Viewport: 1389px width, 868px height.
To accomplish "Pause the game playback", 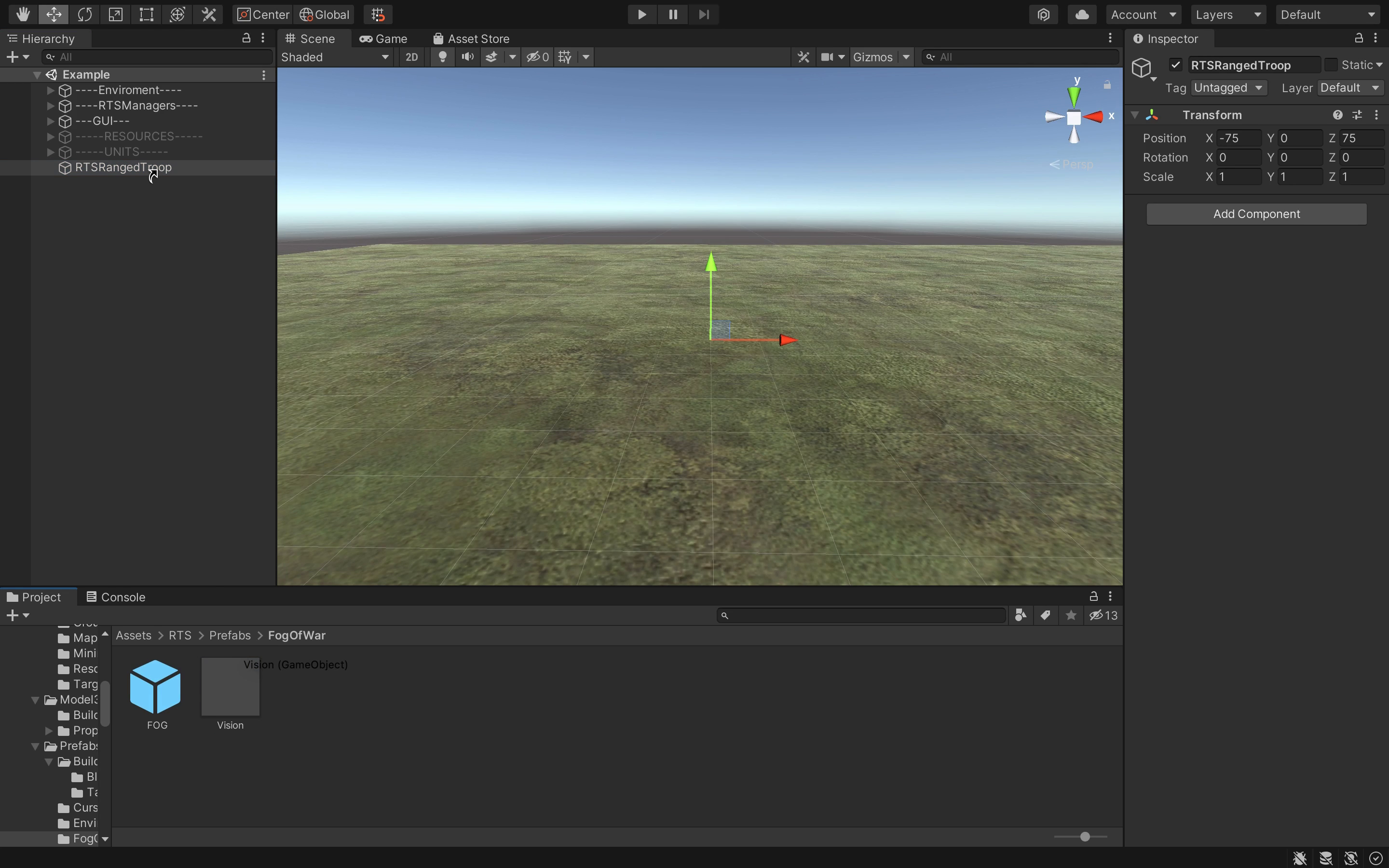I will point(673,14).
